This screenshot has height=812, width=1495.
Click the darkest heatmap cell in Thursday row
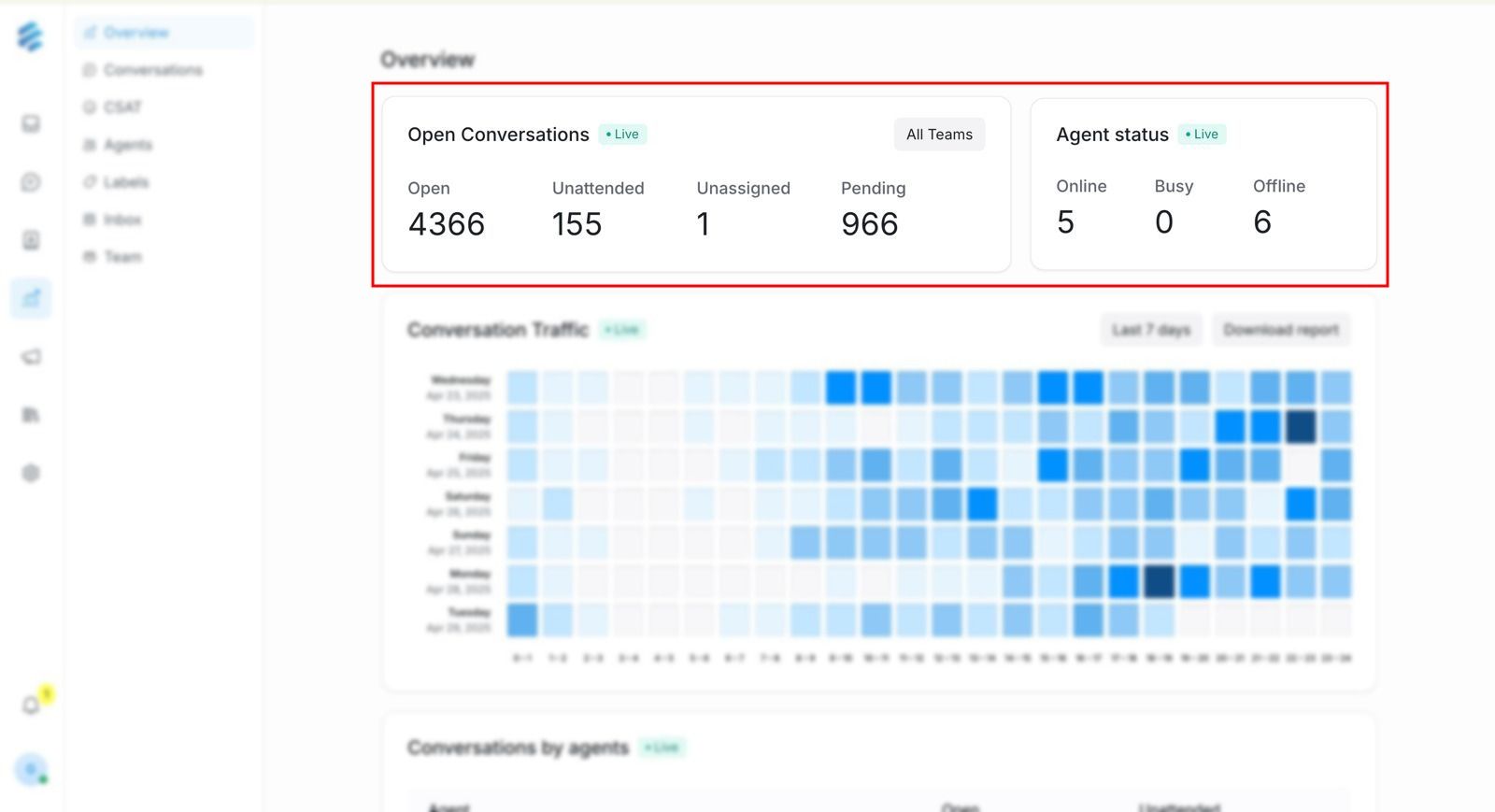pos(1301,427)
